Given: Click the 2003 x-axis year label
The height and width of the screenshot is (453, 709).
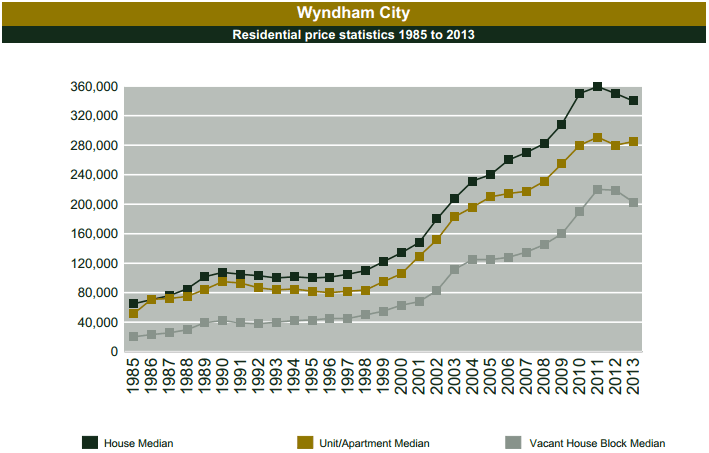Looking at the screenshot, I should pos(454,376).
